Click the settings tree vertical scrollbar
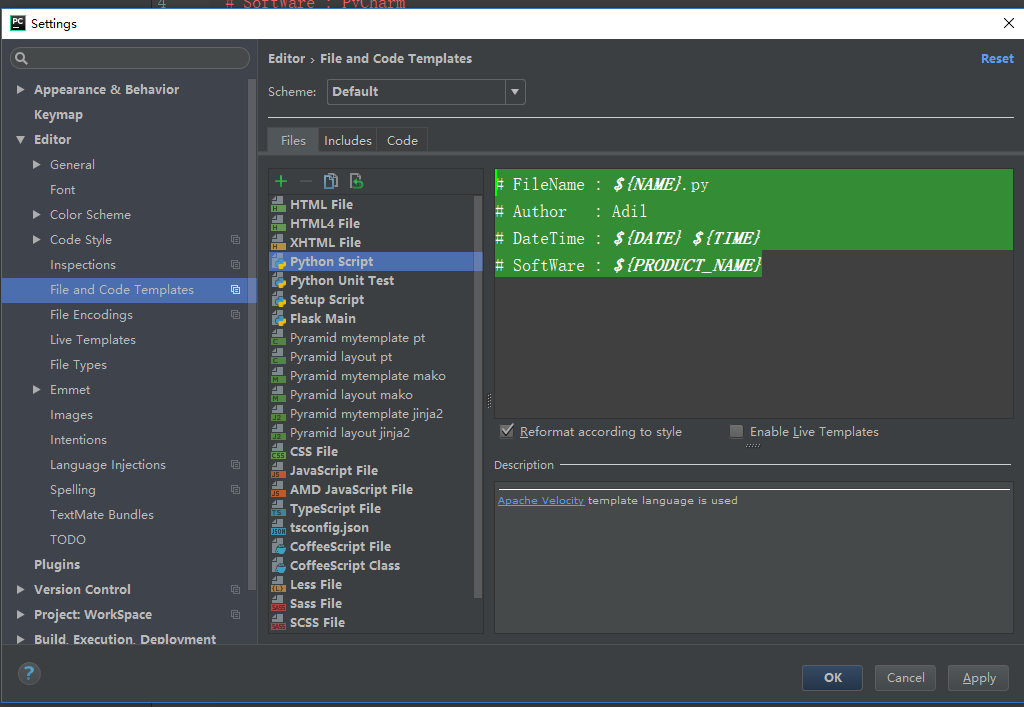Screen dimensions: 1024x707 [251, 334]
